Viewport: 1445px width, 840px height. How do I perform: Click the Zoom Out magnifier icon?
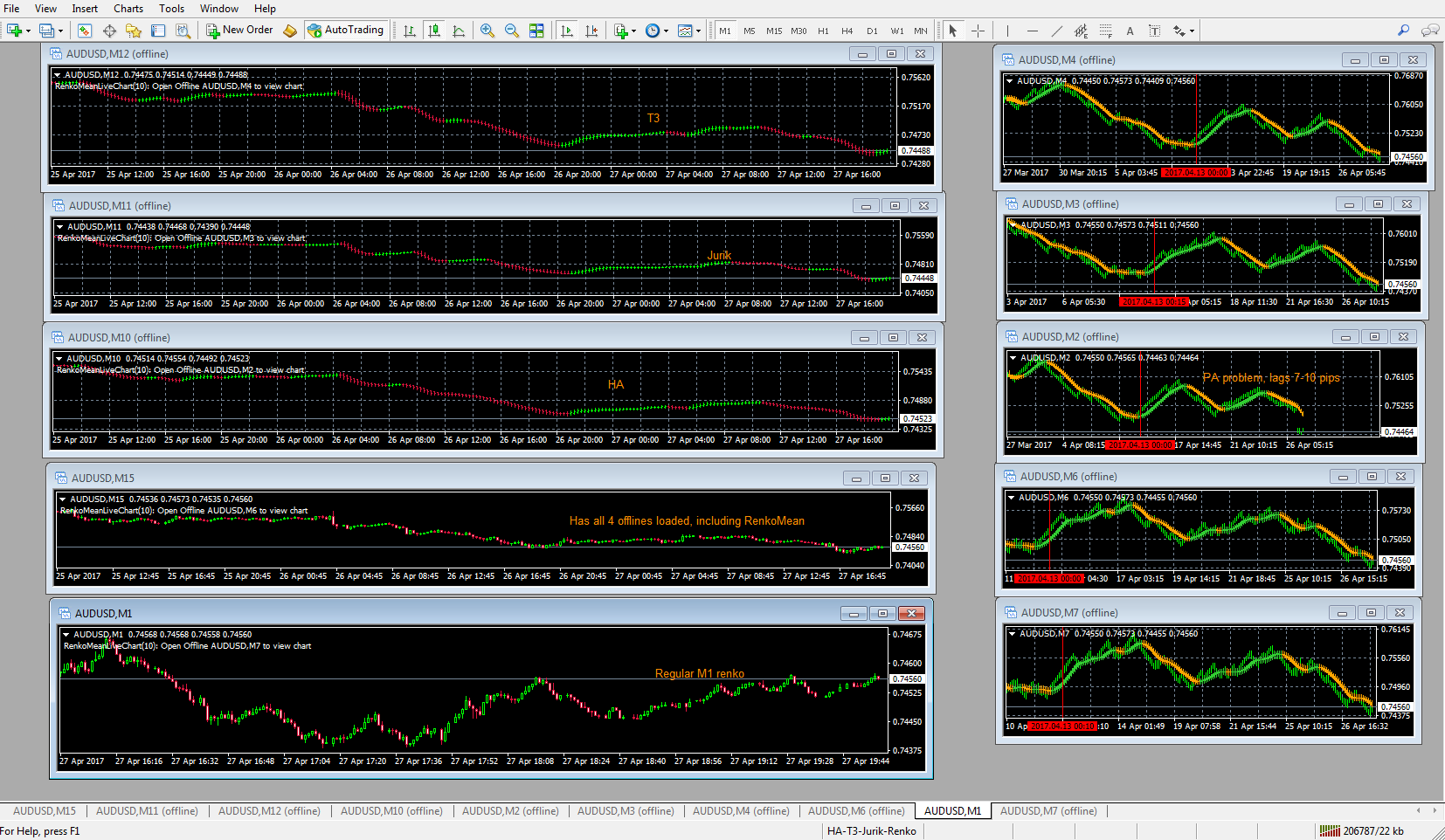point(512,31)
